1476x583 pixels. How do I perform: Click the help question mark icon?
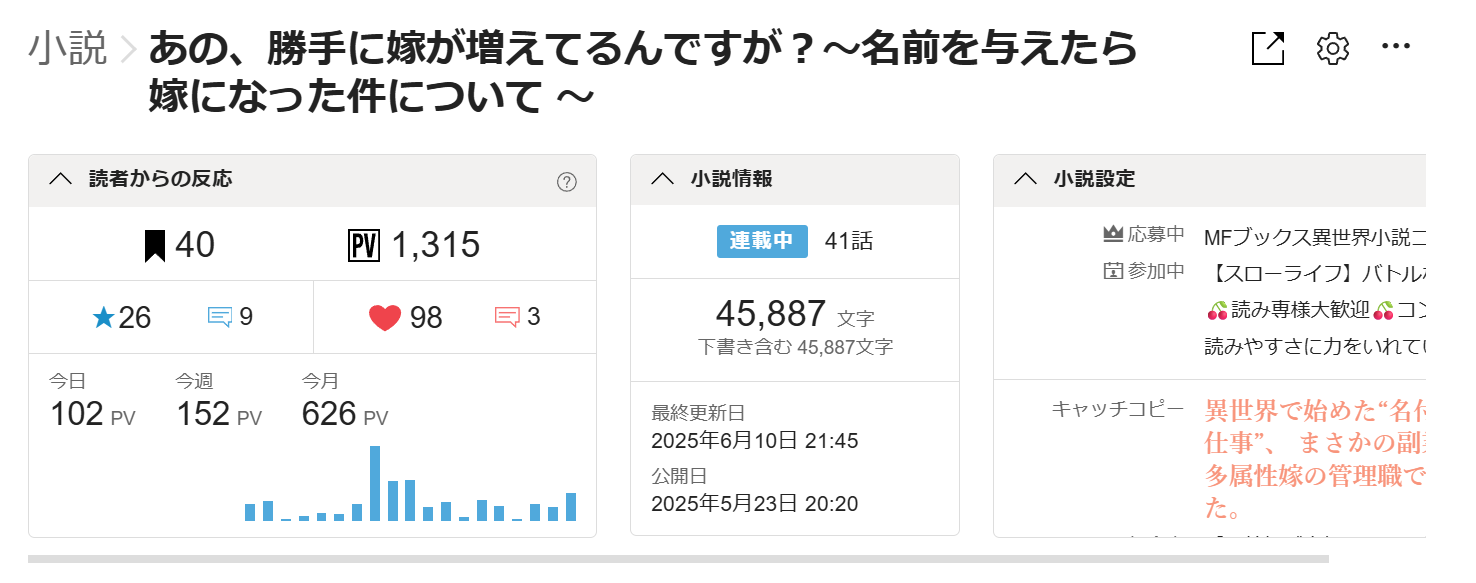pos(566,182)
